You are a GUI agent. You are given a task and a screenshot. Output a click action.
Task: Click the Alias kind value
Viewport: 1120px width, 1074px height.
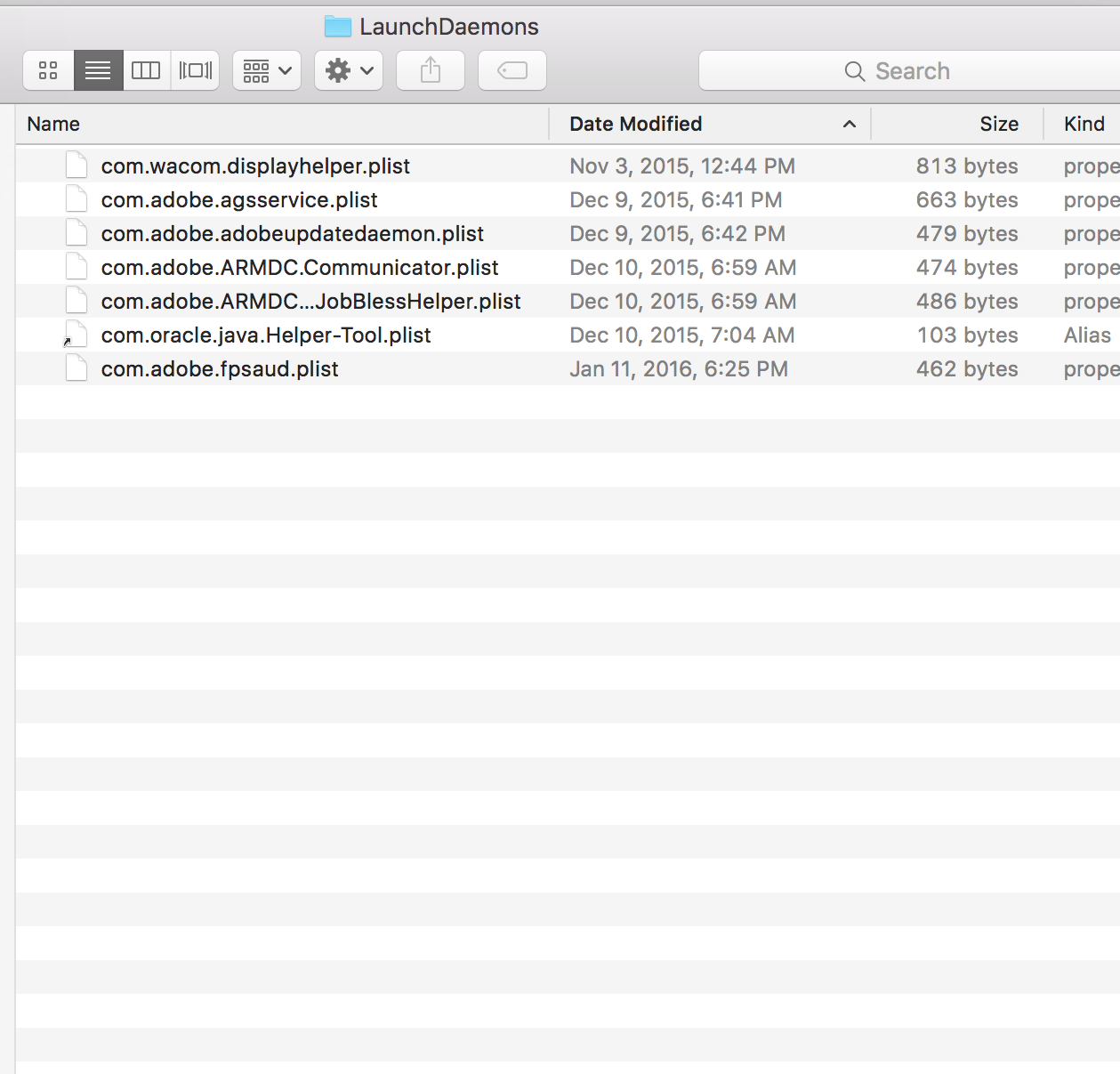(x=1087, y=335)
